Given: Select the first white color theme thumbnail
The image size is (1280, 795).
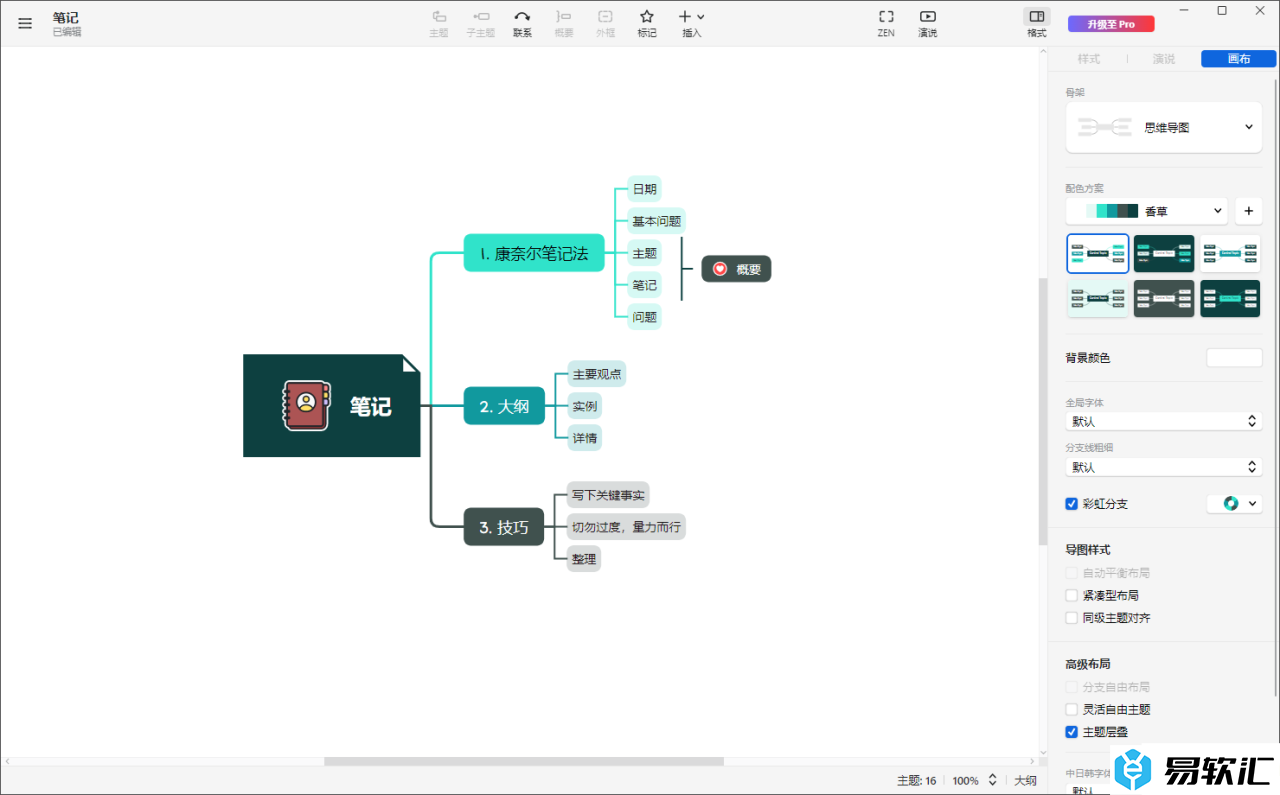Looking at the screenshot, I should [x=1098, y=253].
